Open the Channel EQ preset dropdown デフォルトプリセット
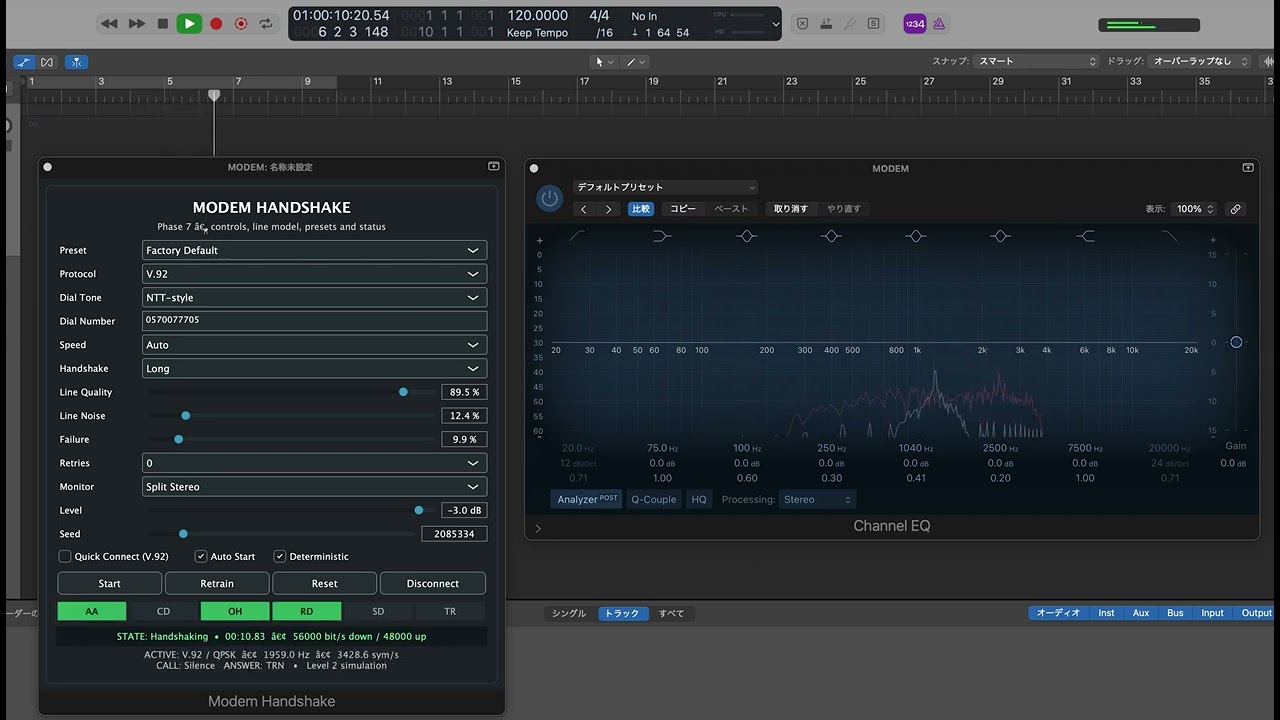This screenshot has width=1280, height=720. [665, 187]
